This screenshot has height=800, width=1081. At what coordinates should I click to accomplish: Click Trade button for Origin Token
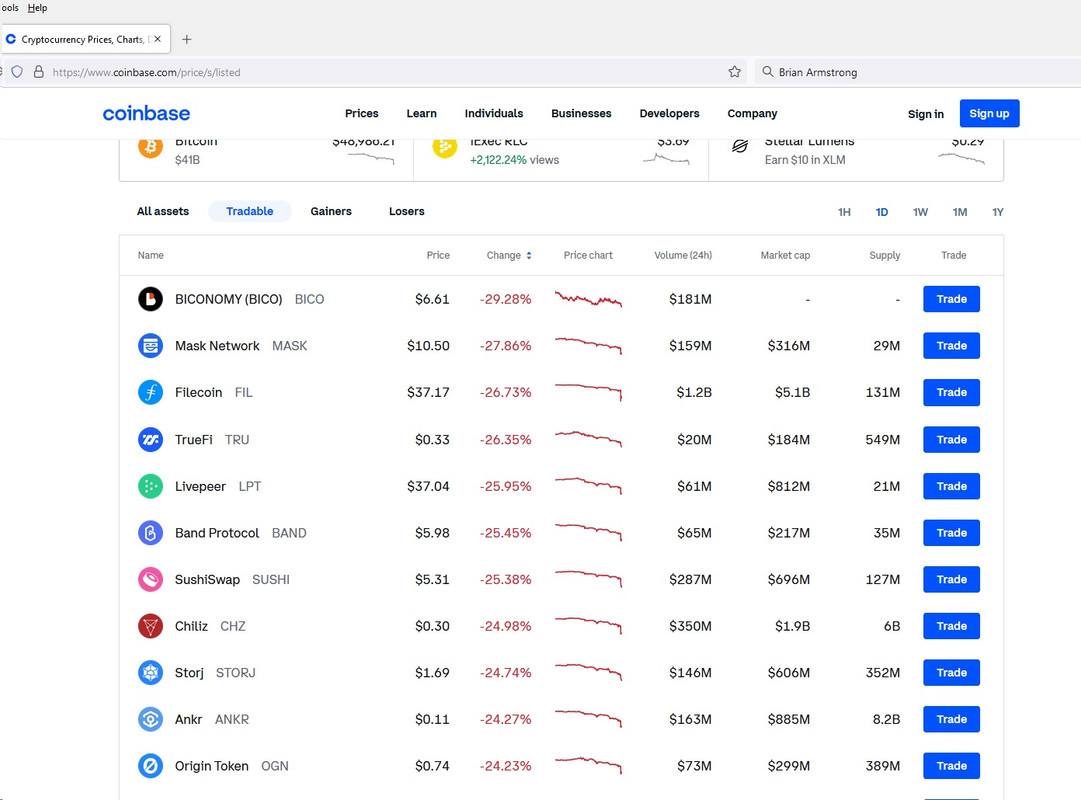point(951,766)
